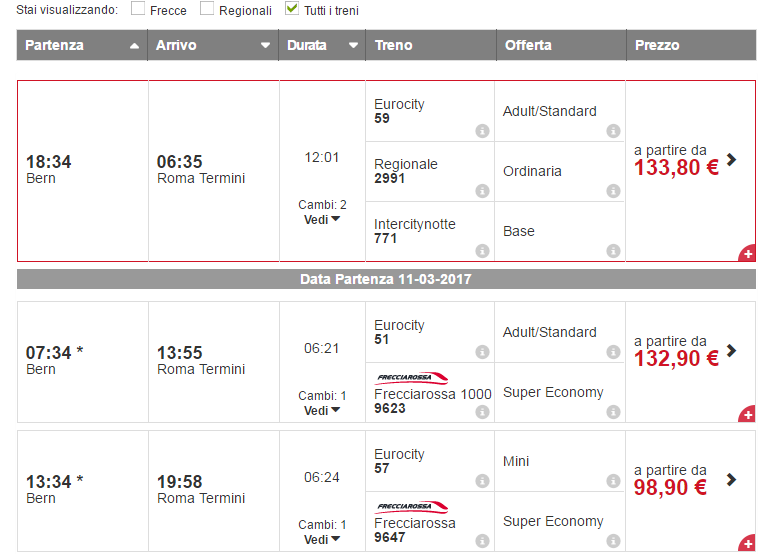This screenshot has height=554, width=764.
Task: Click info icon for Frecciarossa 1000 9623
Action: click(482, 412)
